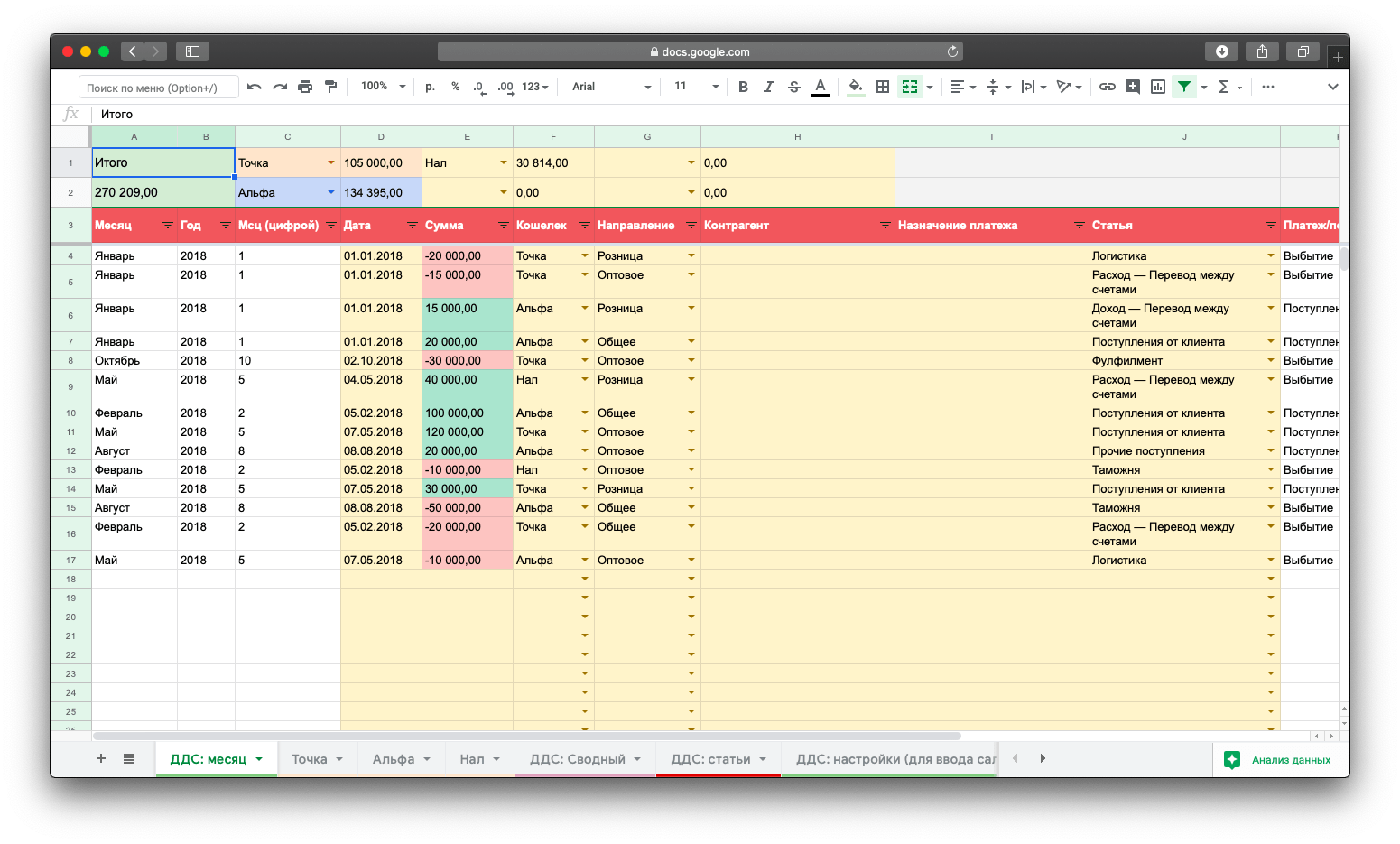Click the Анализ данных button
The image size is (1400, 844).
coord(1278,760)
